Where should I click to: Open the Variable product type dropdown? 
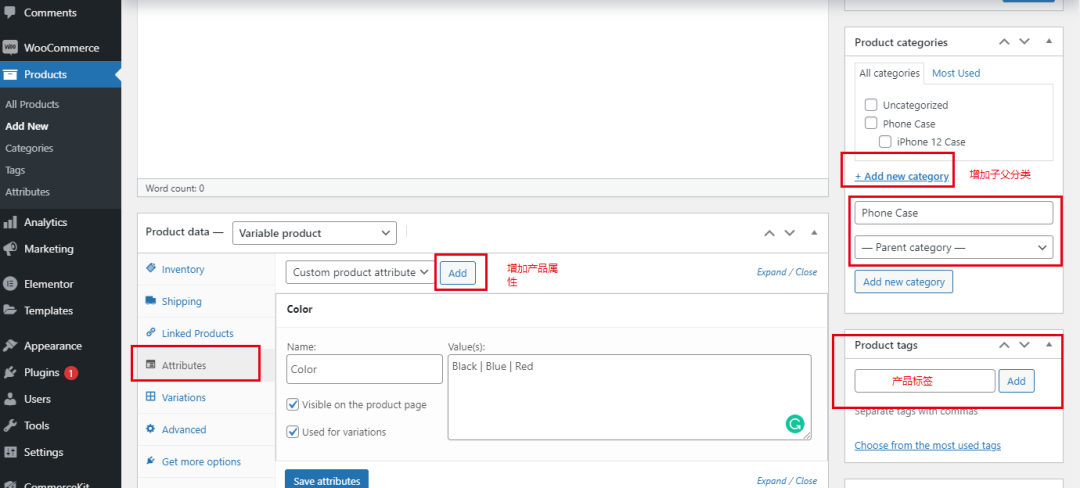(314, 233)
